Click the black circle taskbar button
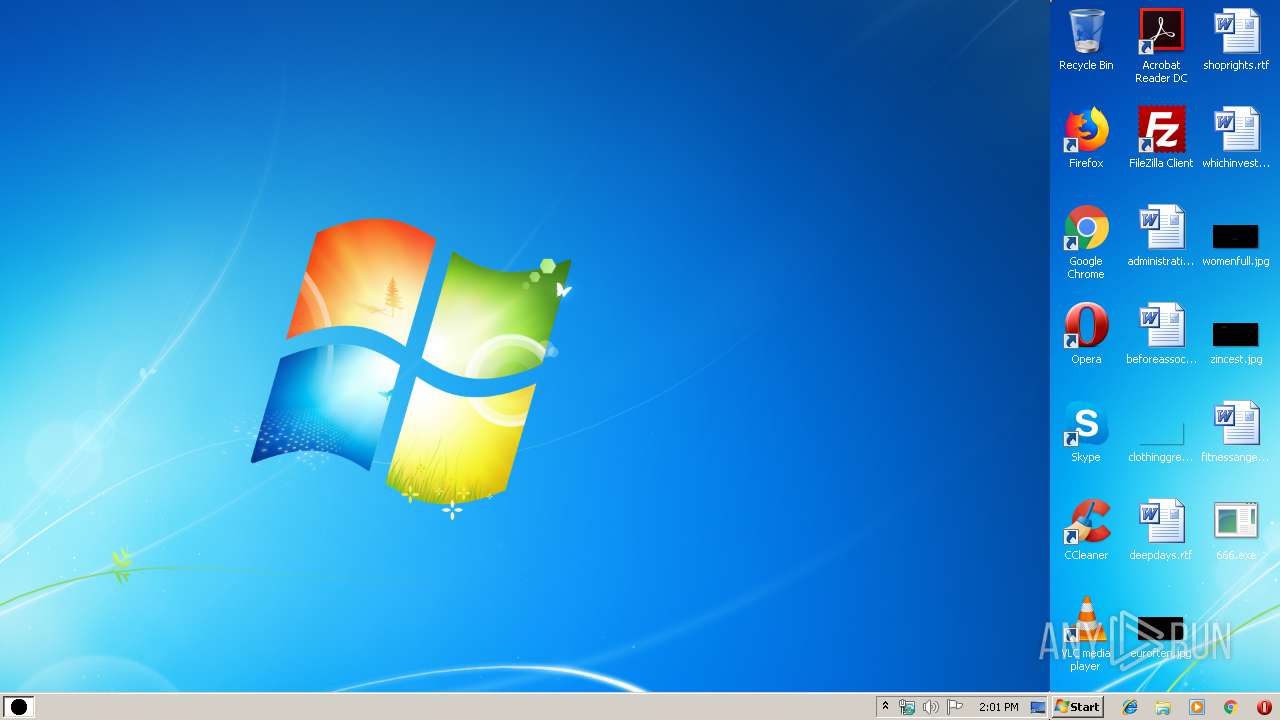The image size is (1280, 720). coord(18,707)
